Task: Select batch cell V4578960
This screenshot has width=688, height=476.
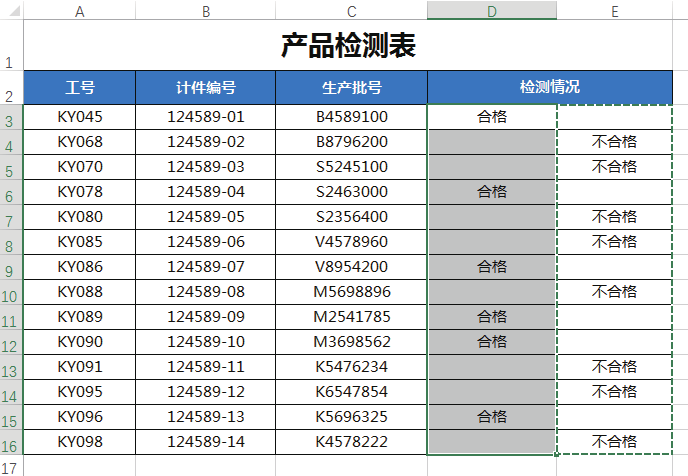Action: click(351, 242)
